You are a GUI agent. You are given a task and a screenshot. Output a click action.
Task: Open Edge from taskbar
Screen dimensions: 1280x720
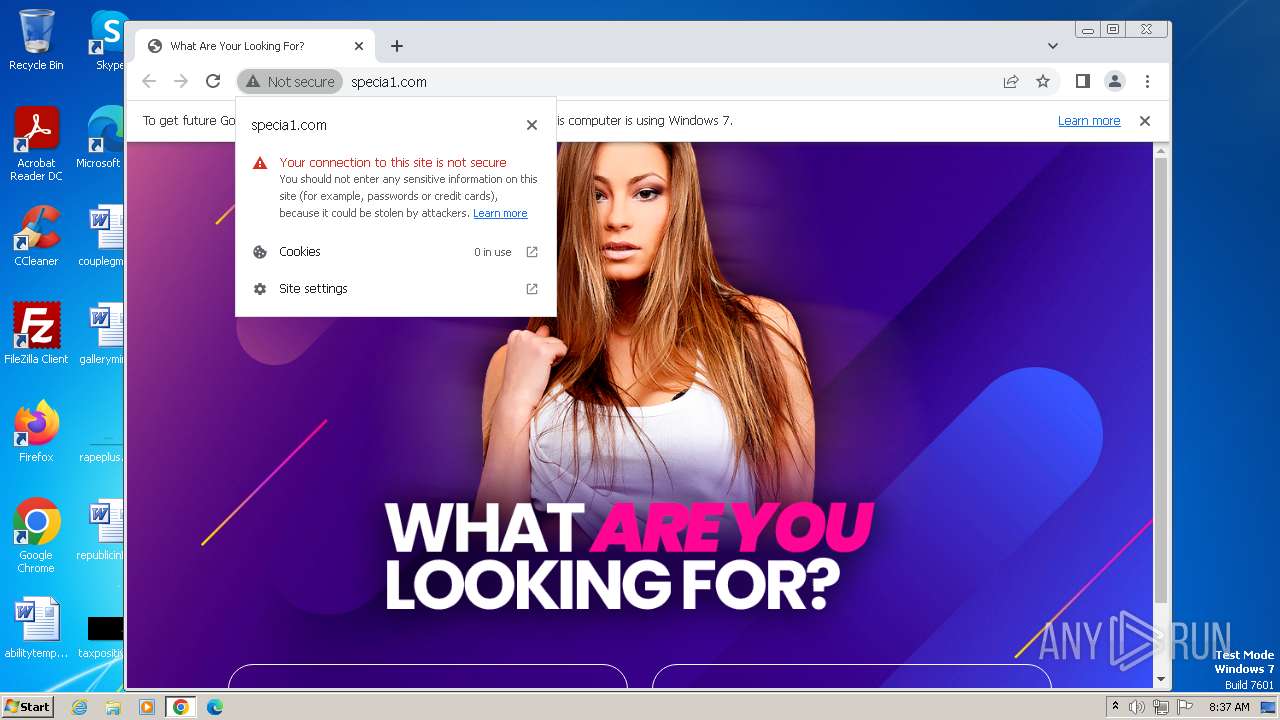[x=215, y=707]
